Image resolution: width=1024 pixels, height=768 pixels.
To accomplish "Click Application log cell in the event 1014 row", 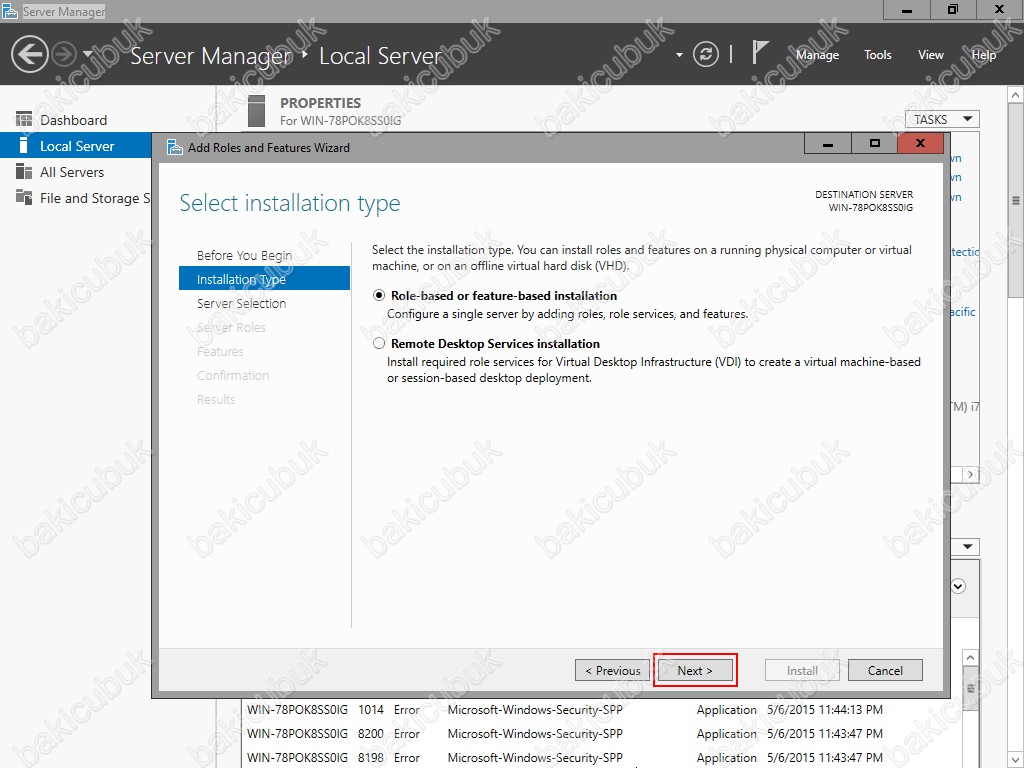I will [726, 710].
